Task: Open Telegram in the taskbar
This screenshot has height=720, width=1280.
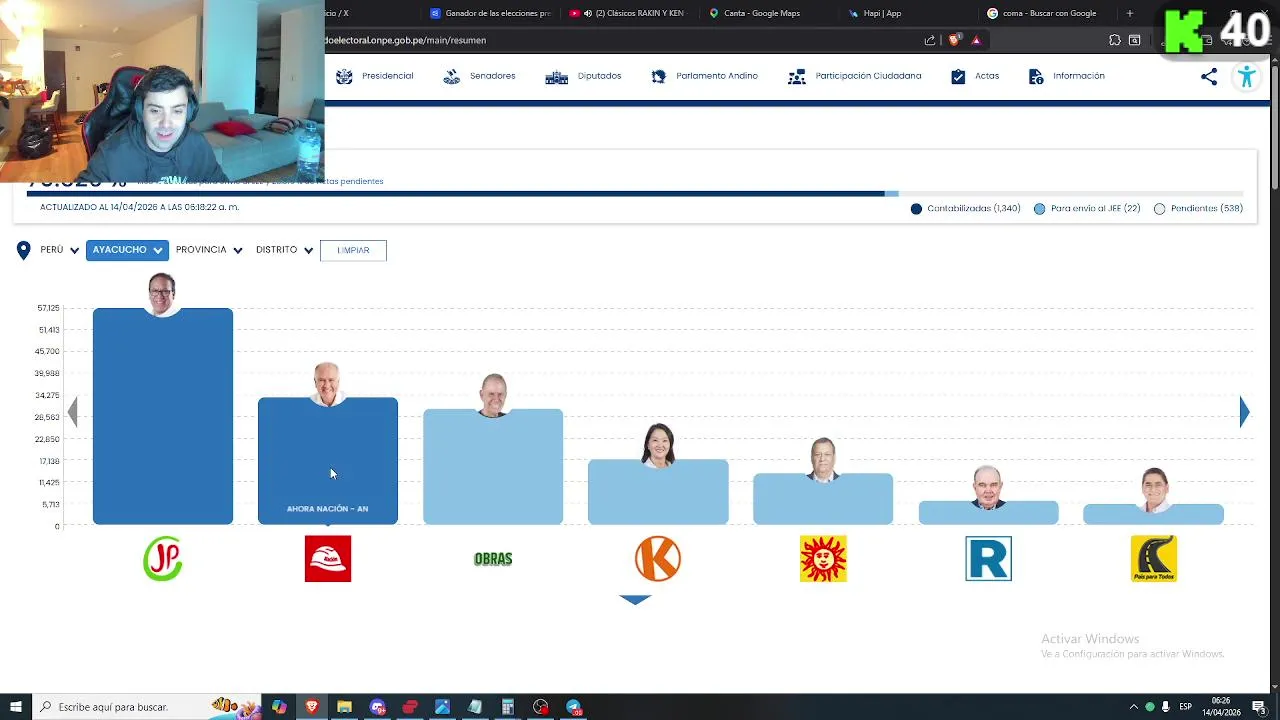Action: click(574, 707)
